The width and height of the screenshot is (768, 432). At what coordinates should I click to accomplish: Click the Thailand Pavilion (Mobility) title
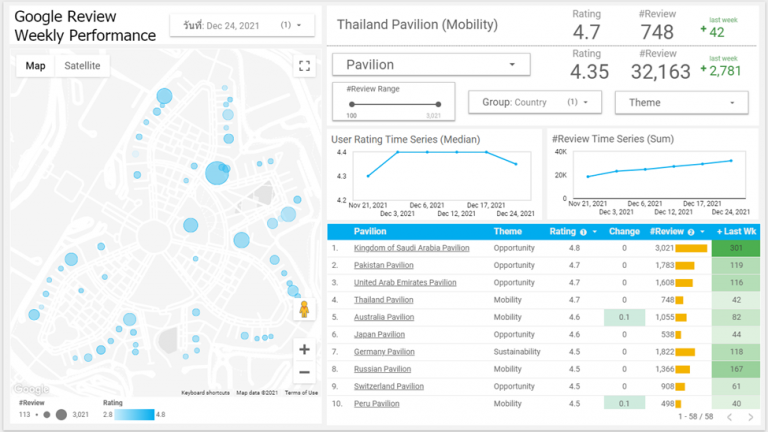(417, 24)
